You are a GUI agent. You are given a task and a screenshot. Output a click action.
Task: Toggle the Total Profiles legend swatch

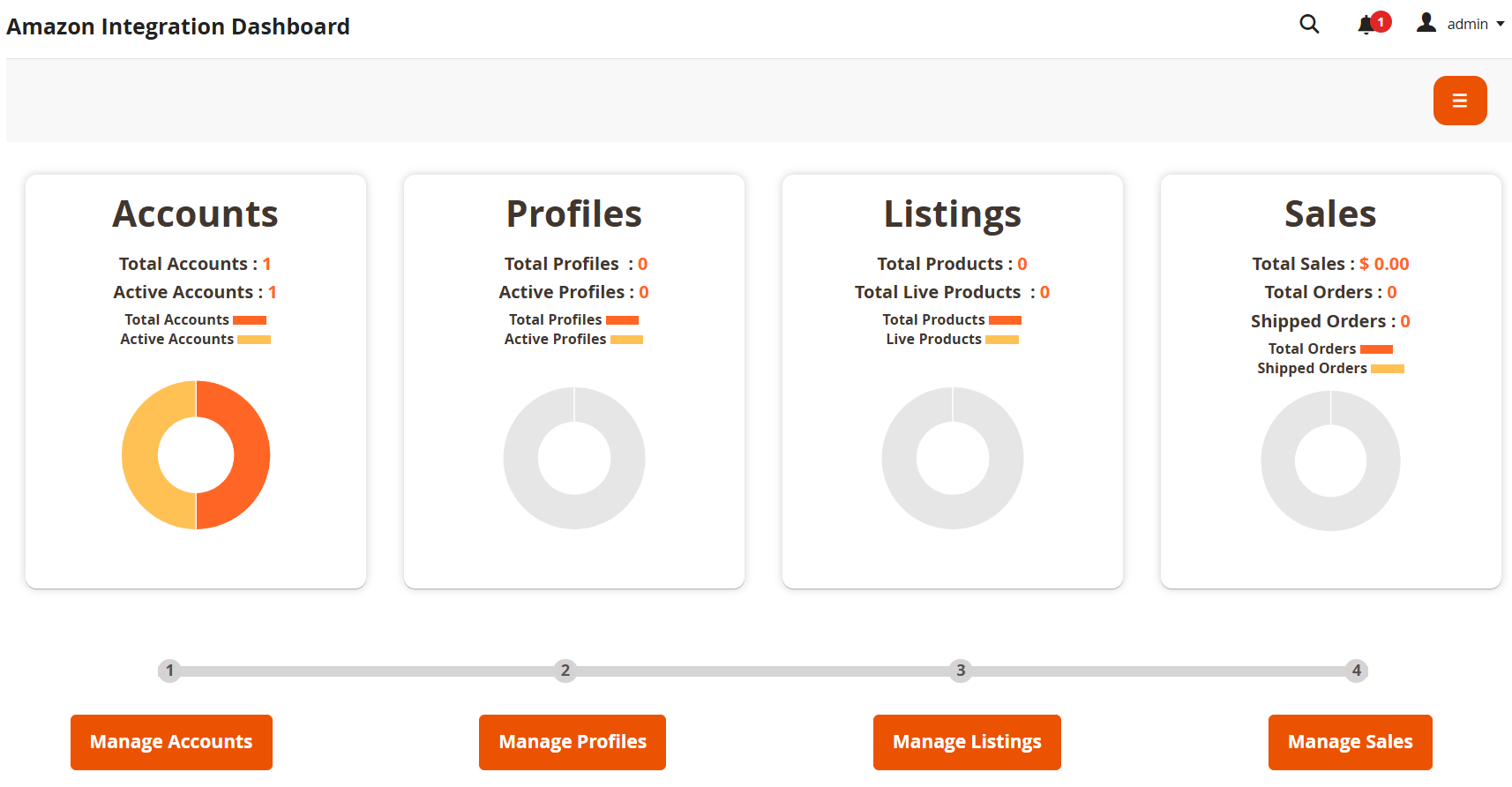(x=622, y=320)
